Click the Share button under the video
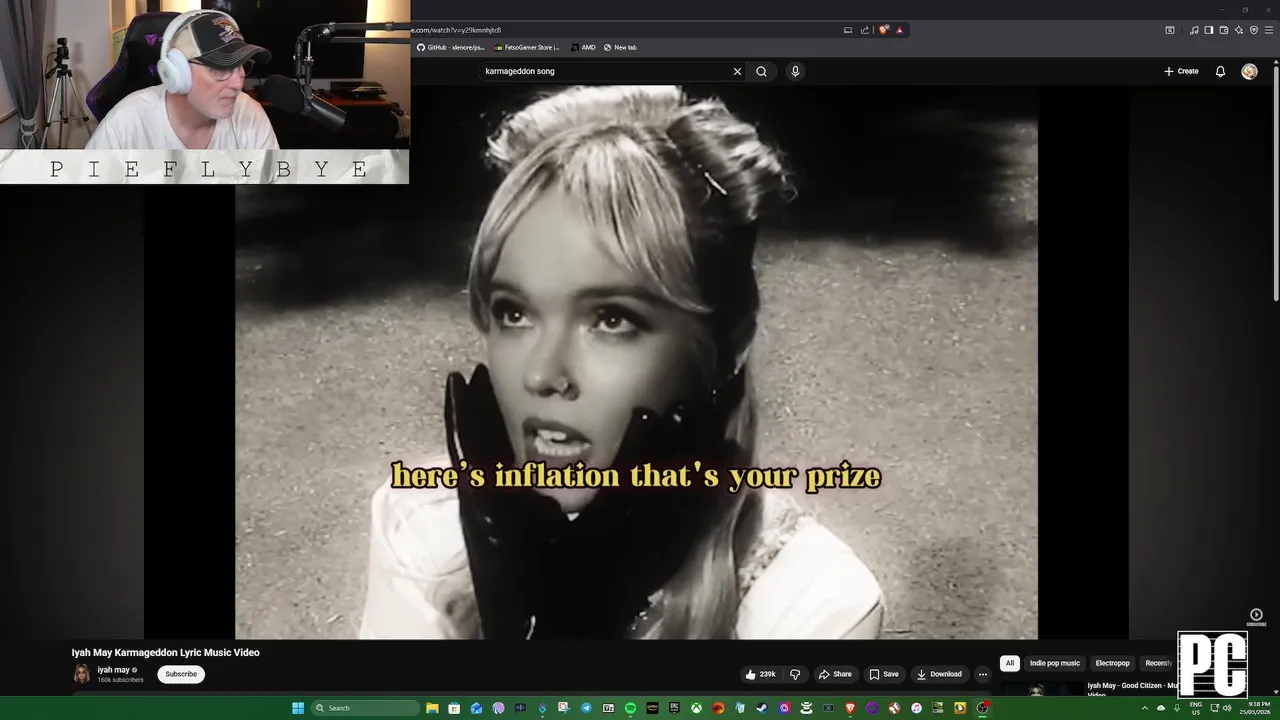The image size is (1280, 720). tap(835, 674)
